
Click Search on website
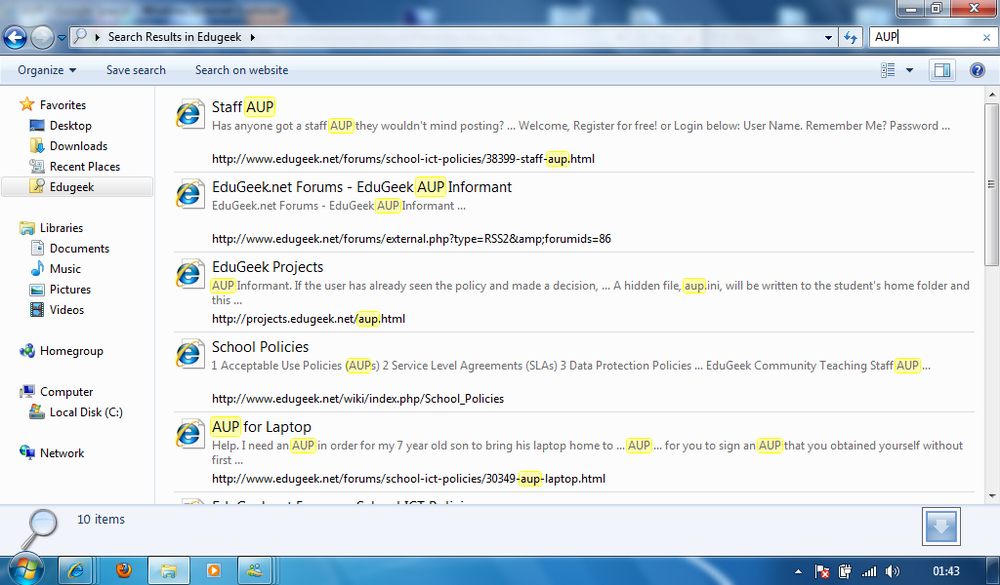pyautogui.click(x=241, y=70)
